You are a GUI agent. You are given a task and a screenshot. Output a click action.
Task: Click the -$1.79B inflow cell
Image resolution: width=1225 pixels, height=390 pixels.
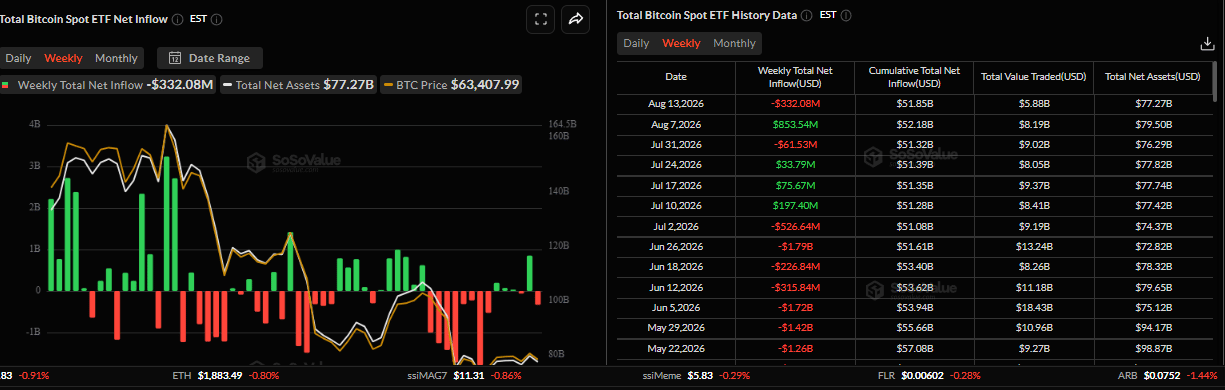tap(796, 246)
